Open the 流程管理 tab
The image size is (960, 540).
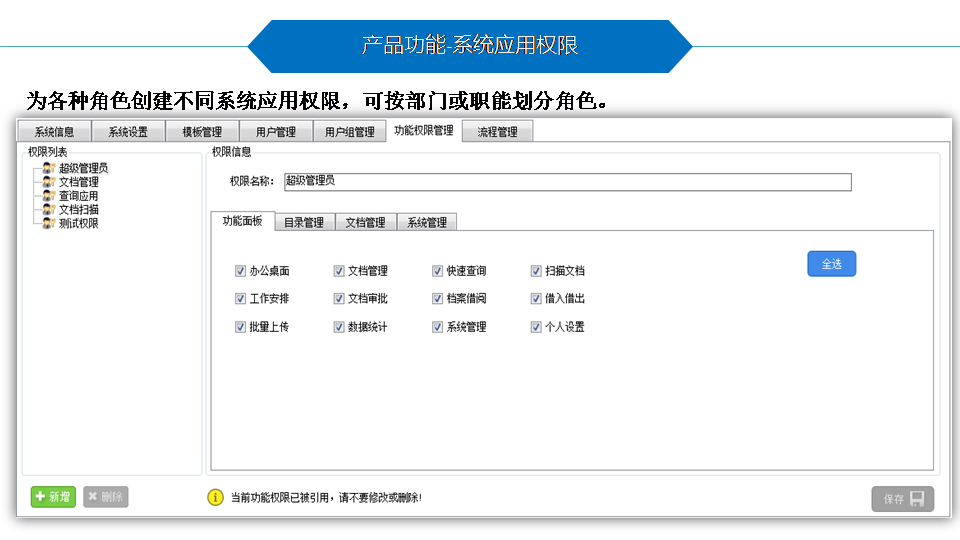(x=497, y=132)
